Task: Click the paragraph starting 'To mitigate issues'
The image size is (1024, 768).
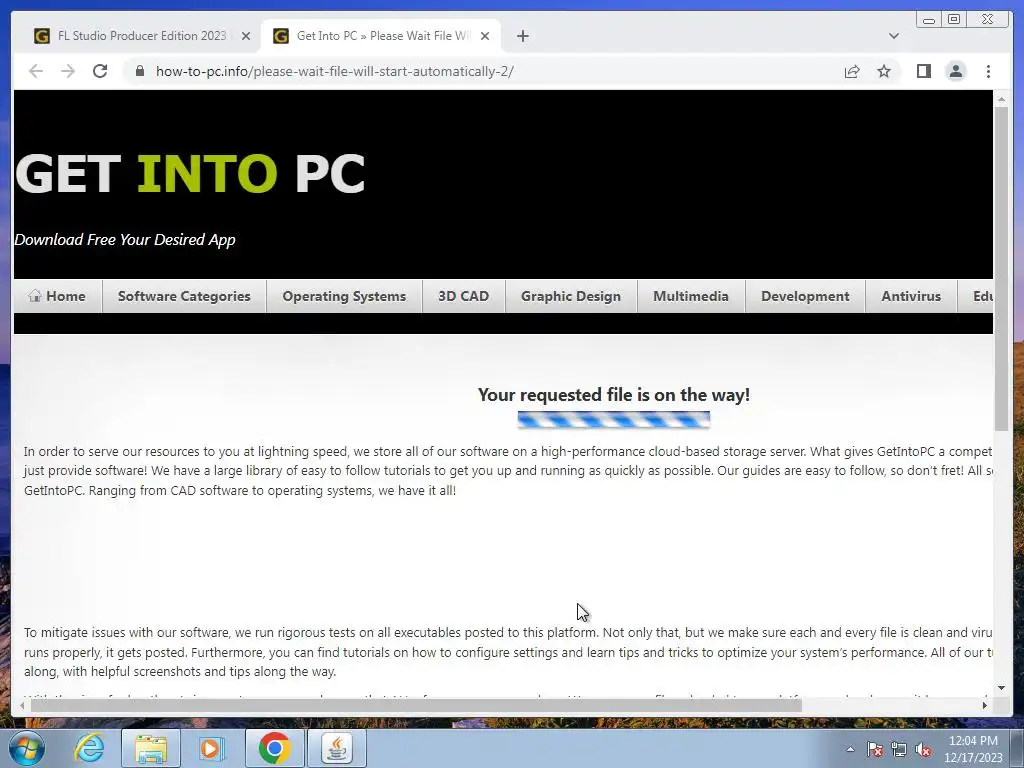Action: (x=508, y=652)
